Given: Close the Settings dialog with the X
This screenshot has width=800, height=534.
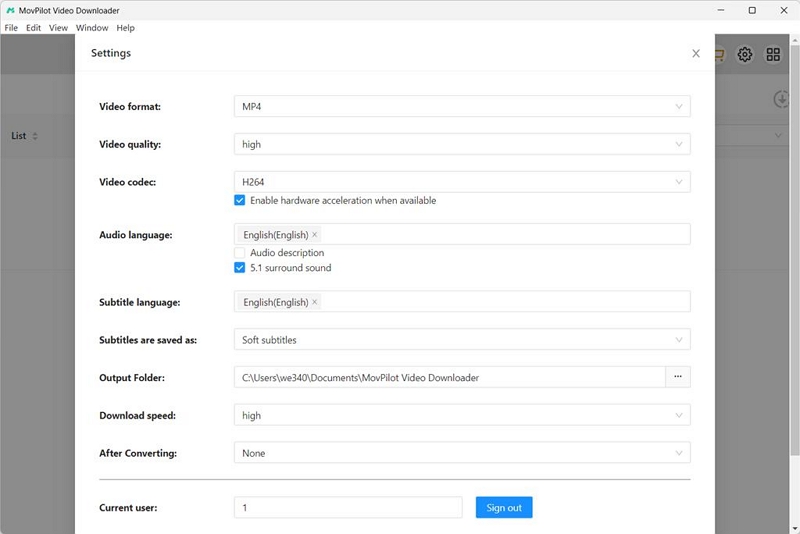Looking at the screenshot, I should point(696,54).
